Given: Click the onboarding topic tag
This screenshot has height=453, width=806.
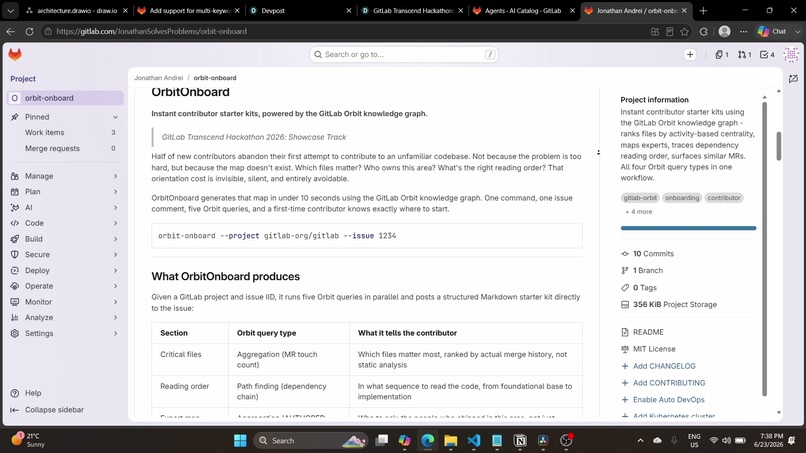Looking at the screenshot, I should pyautogui.click(x=682, y=197).
